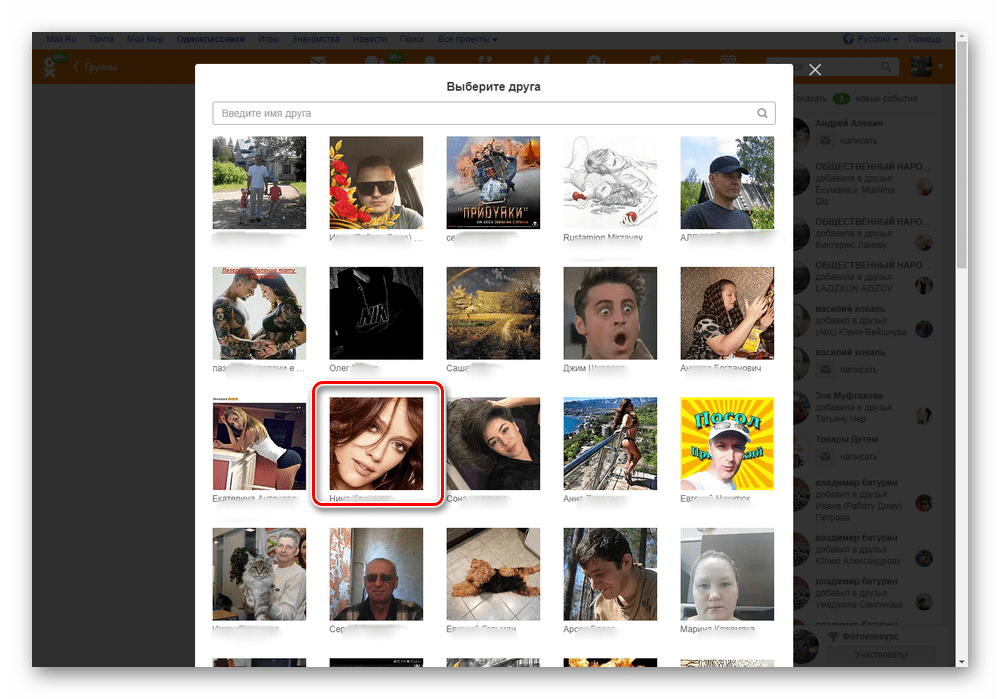The width and height of the screenshot is (1000, 699).
Task: Go to Мой Мир in top bar
Action: point(145,39)
